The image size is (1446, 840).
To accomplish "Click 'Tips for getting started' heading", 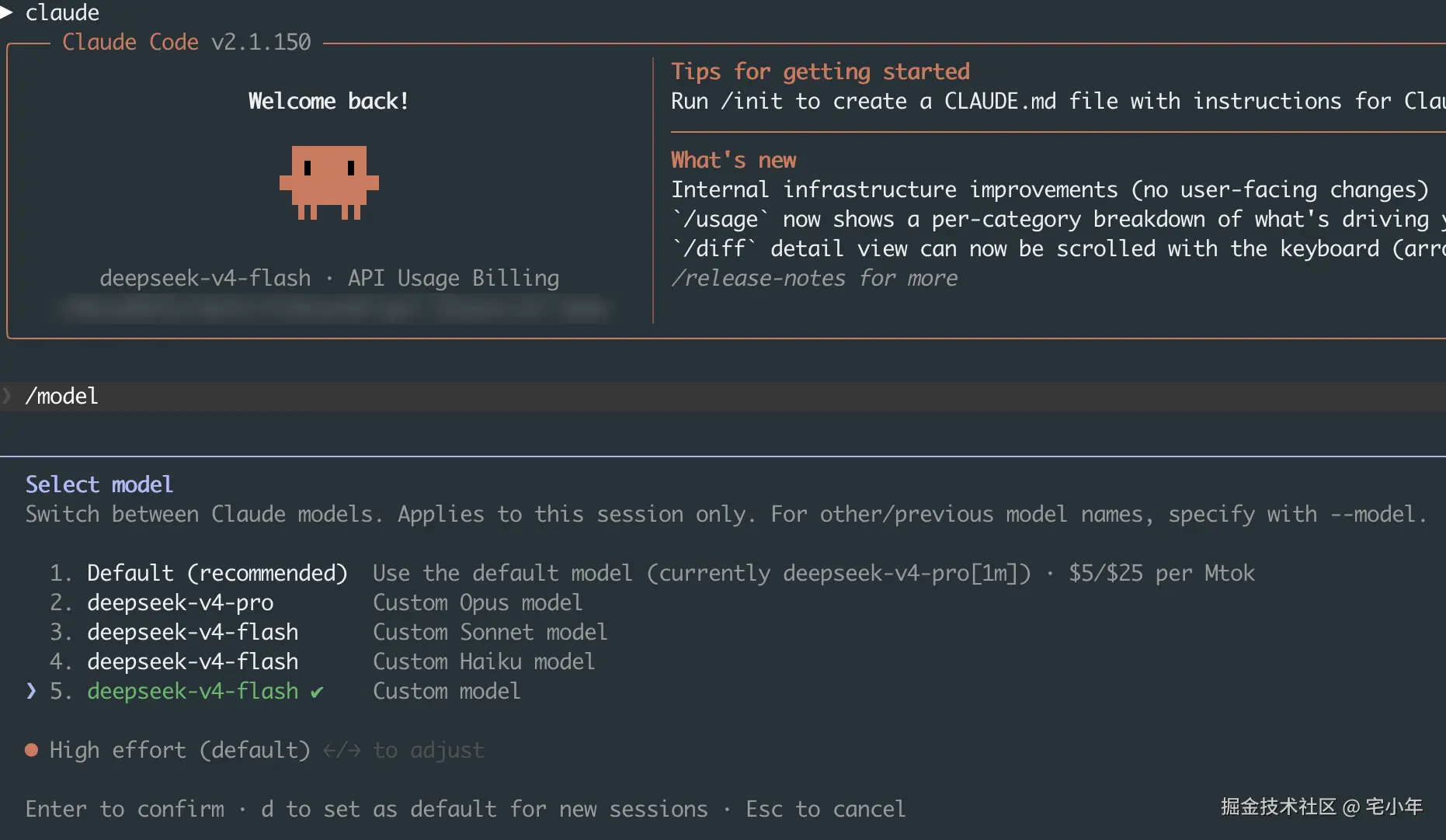I will coord(821,71).
